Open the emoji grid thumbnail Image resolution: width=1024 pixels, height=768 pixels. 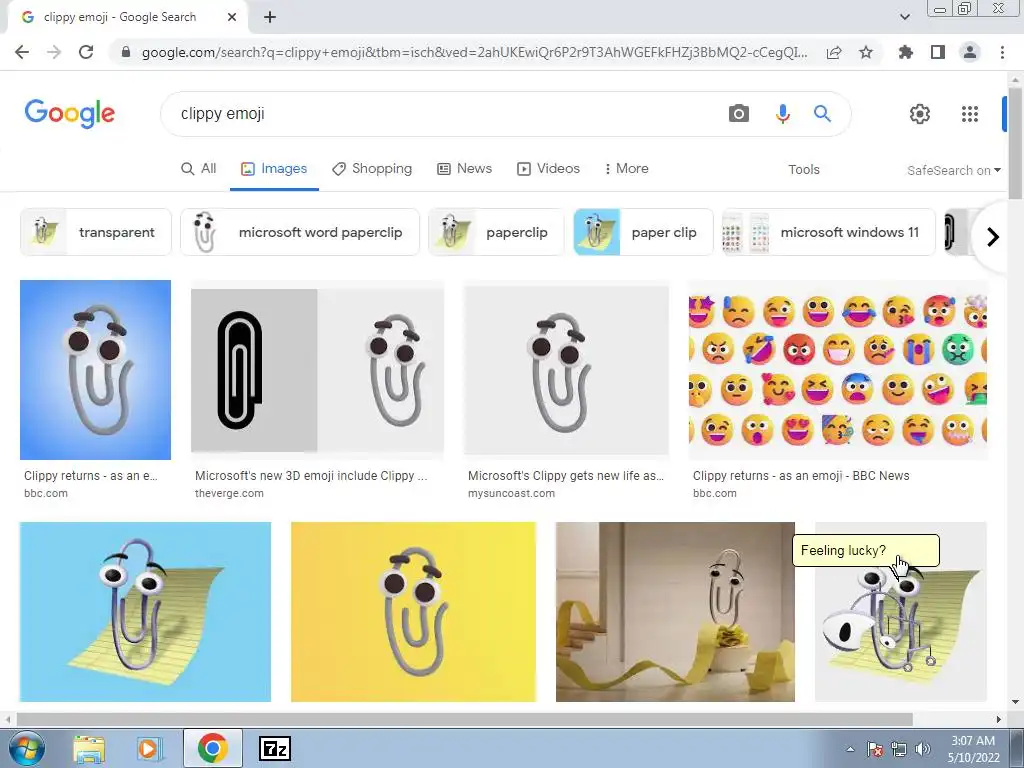click(x=838, y=370)
